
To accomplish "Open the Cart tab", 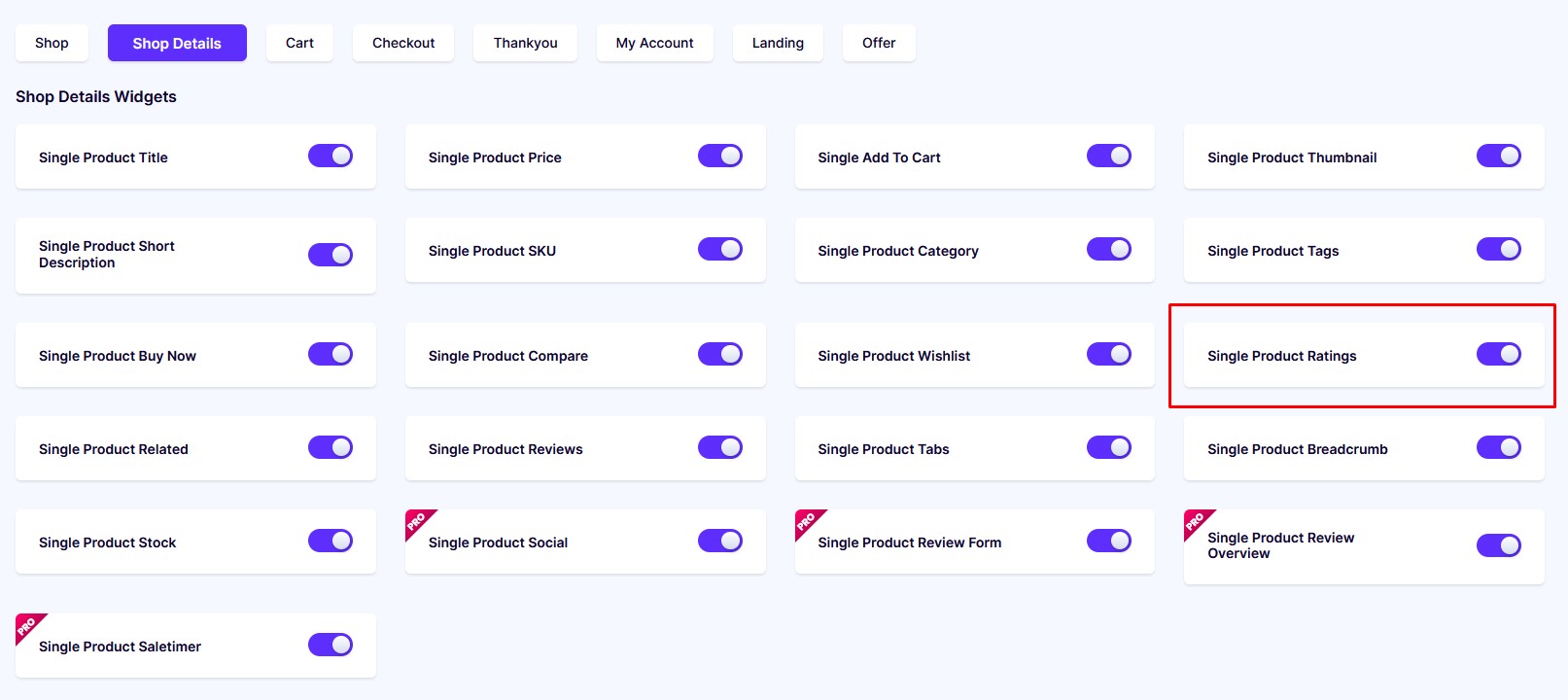I will tap(299, 43).
